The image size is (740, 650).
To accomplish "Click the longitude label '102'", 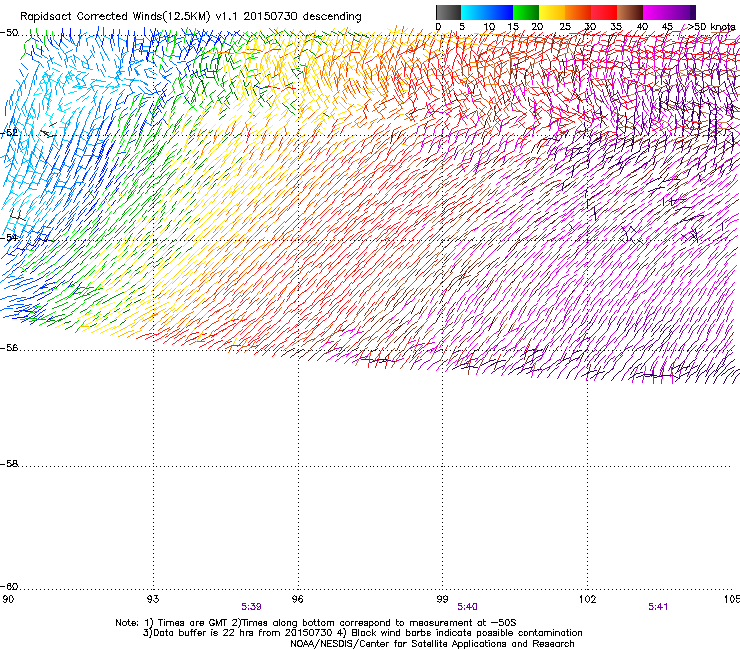I will pos(587,599).
